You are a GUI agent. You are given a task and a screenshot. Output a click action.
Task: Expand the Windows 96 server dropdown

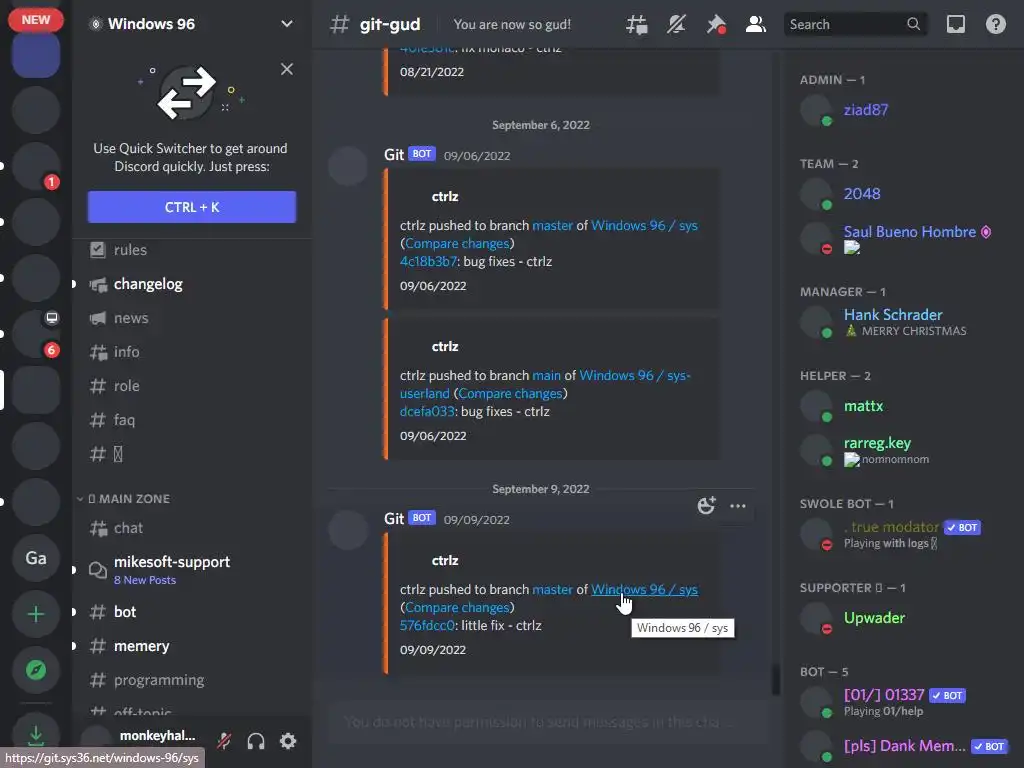tap(286, 24)
